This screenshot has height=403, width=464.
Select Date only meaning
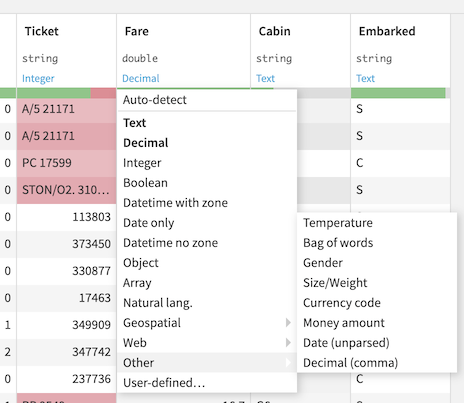(207, 223)
